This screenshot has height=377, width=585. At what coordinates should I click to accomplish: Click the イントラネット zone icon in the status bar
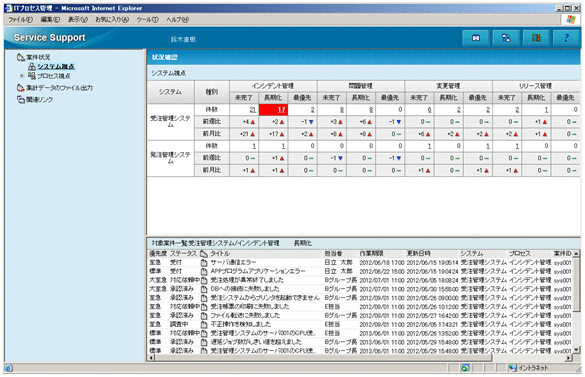coord(513,368)
